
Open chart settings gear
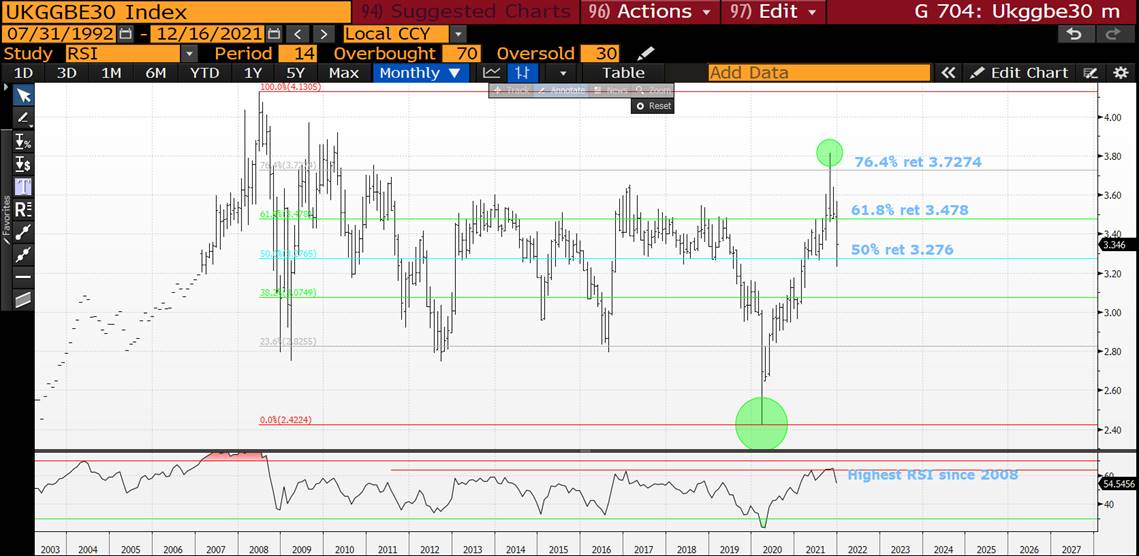point(1122,73)
